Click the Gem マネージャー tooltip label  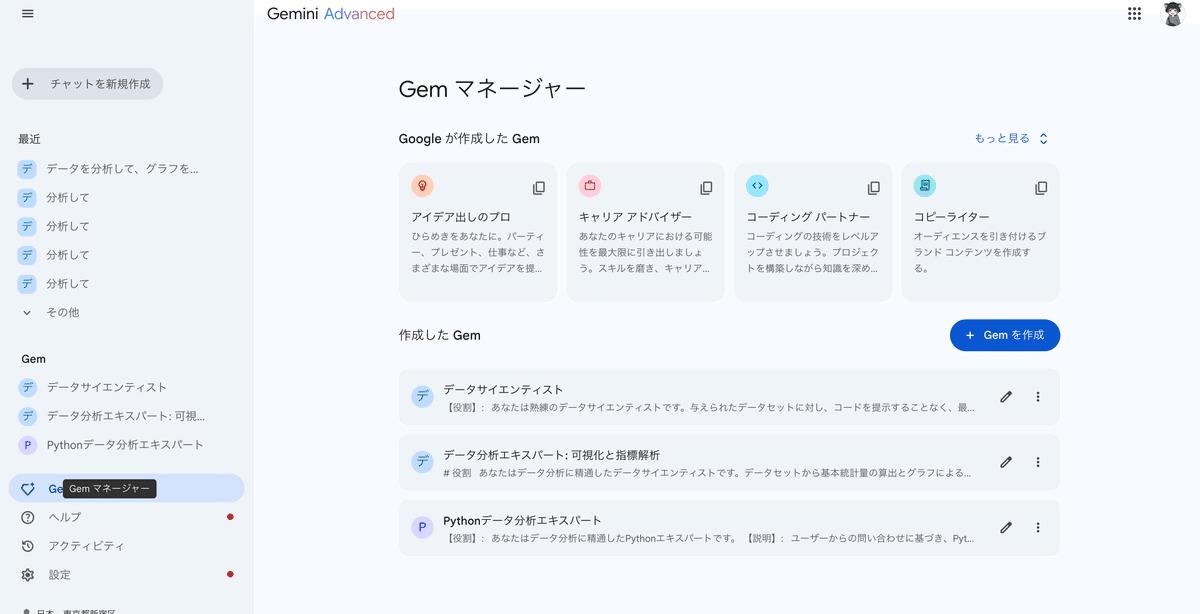click(x=110, y=488)
